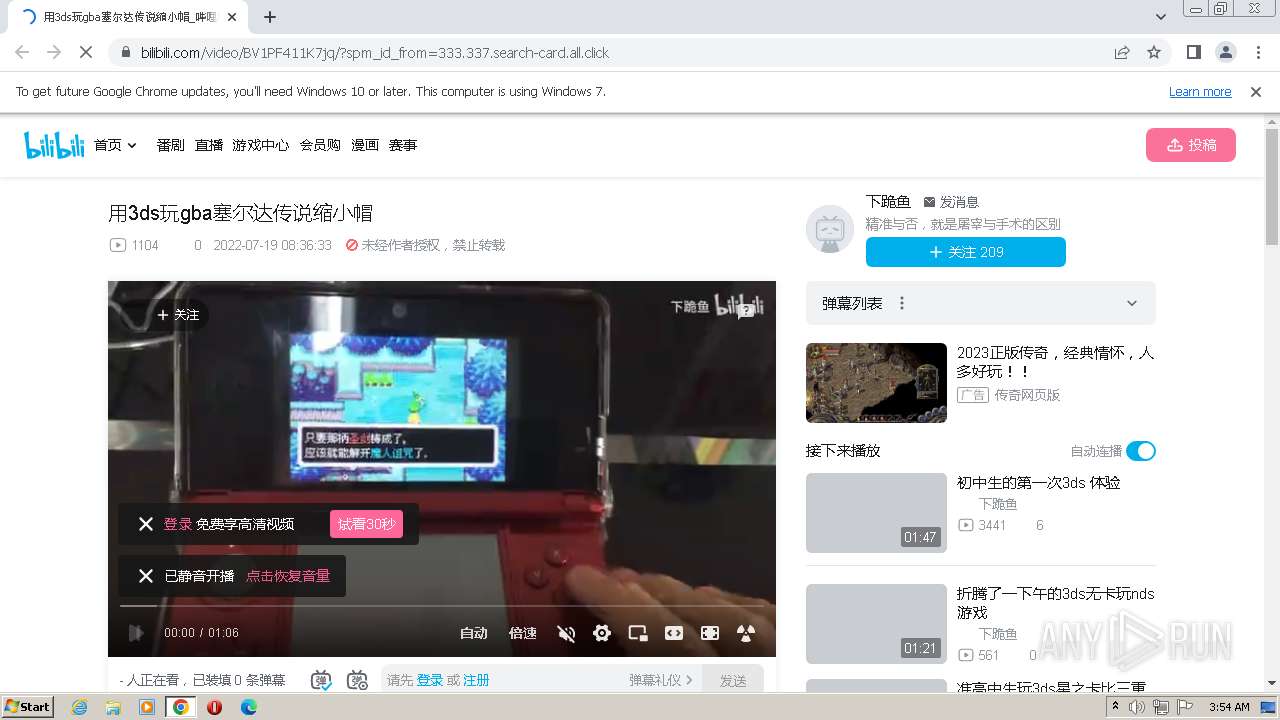This screenshot has width=1280, height=720.
Task: Click 登录 in danmaku input bar
Action: click(x=430, y=680)
